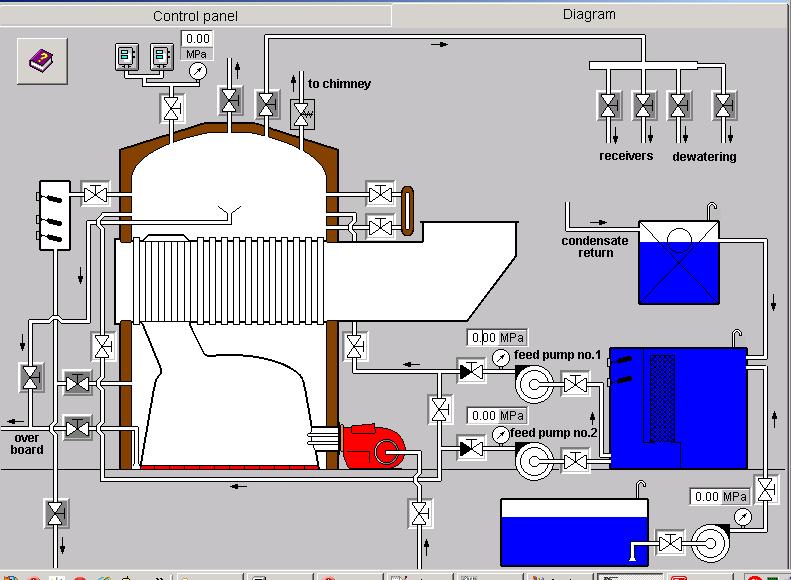This screenshot has width=791, height=580.
Task: Toggle the feed pump no.1 suction valve
Action: tap(576, 384)
